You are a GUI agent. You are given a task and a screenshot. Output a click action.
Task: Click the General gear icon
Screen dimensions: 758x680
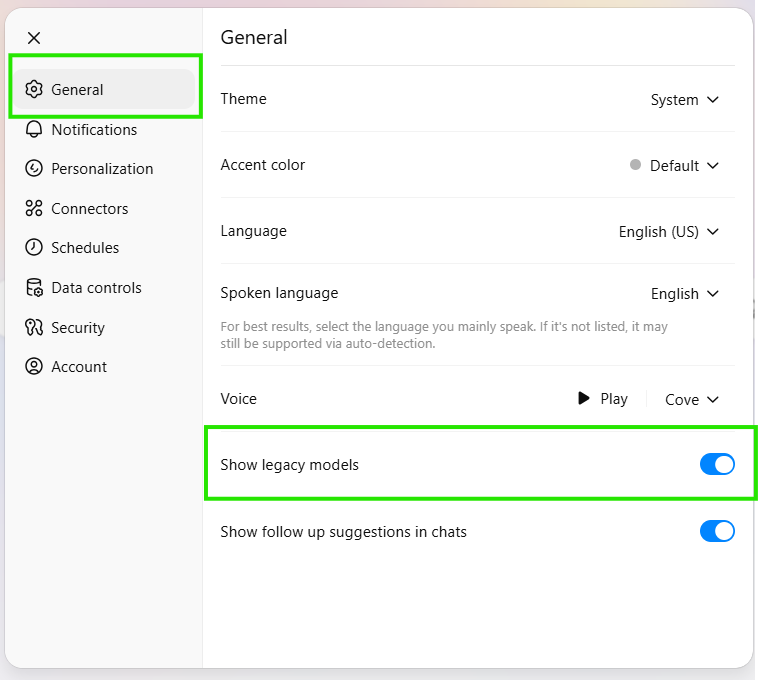coord(34,90)
